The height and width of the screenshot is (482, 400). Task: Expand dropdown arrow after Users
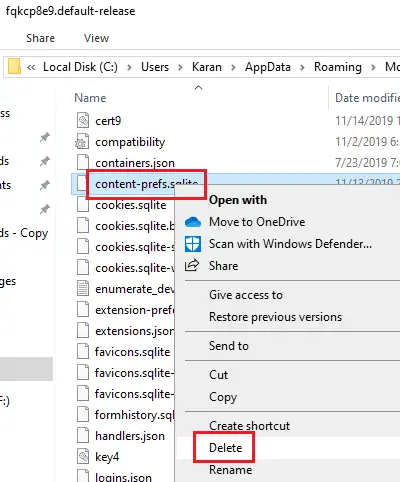pos(180,67)
